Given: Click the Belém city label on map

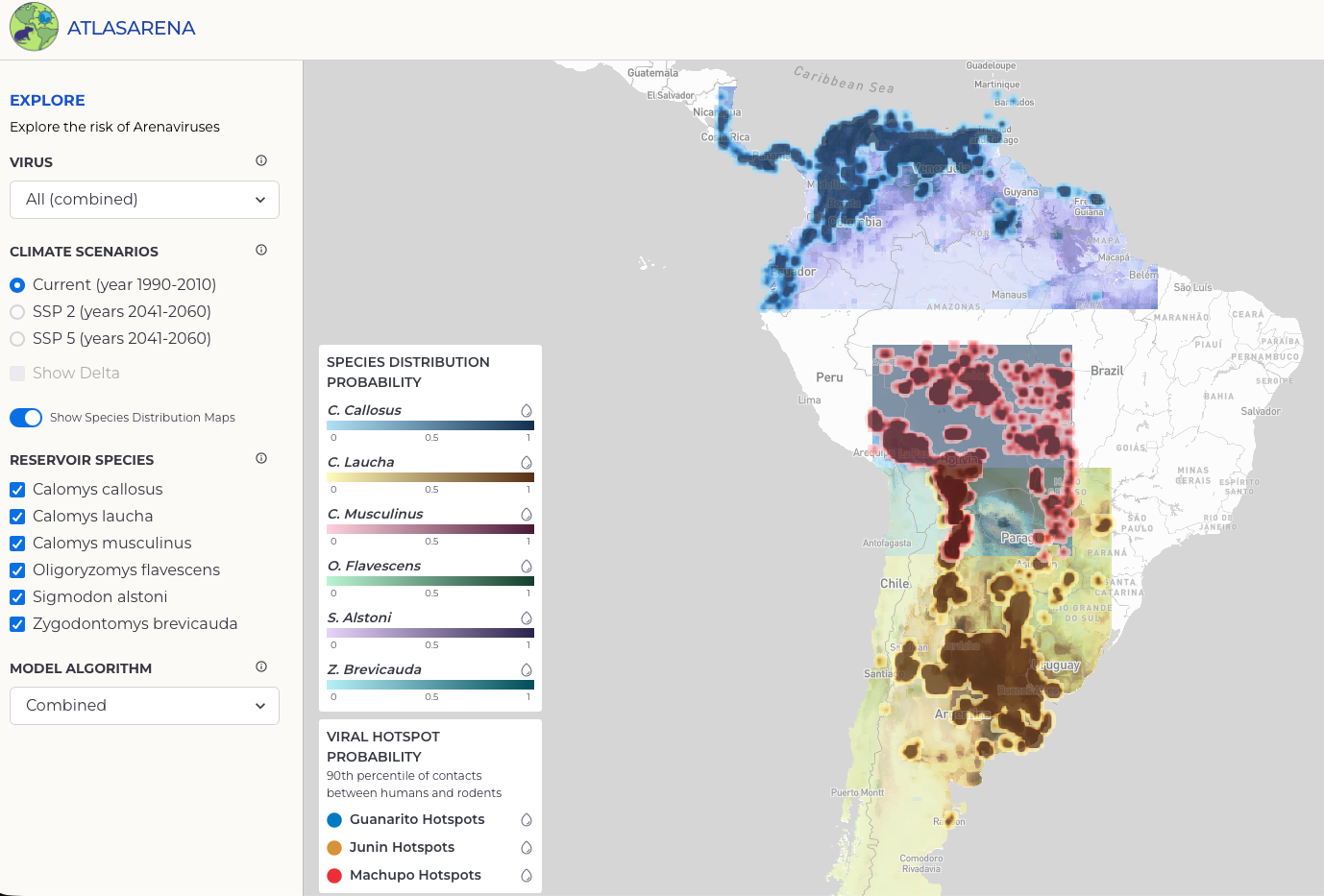Looking at the screenshot, I should pos(1143,275).
